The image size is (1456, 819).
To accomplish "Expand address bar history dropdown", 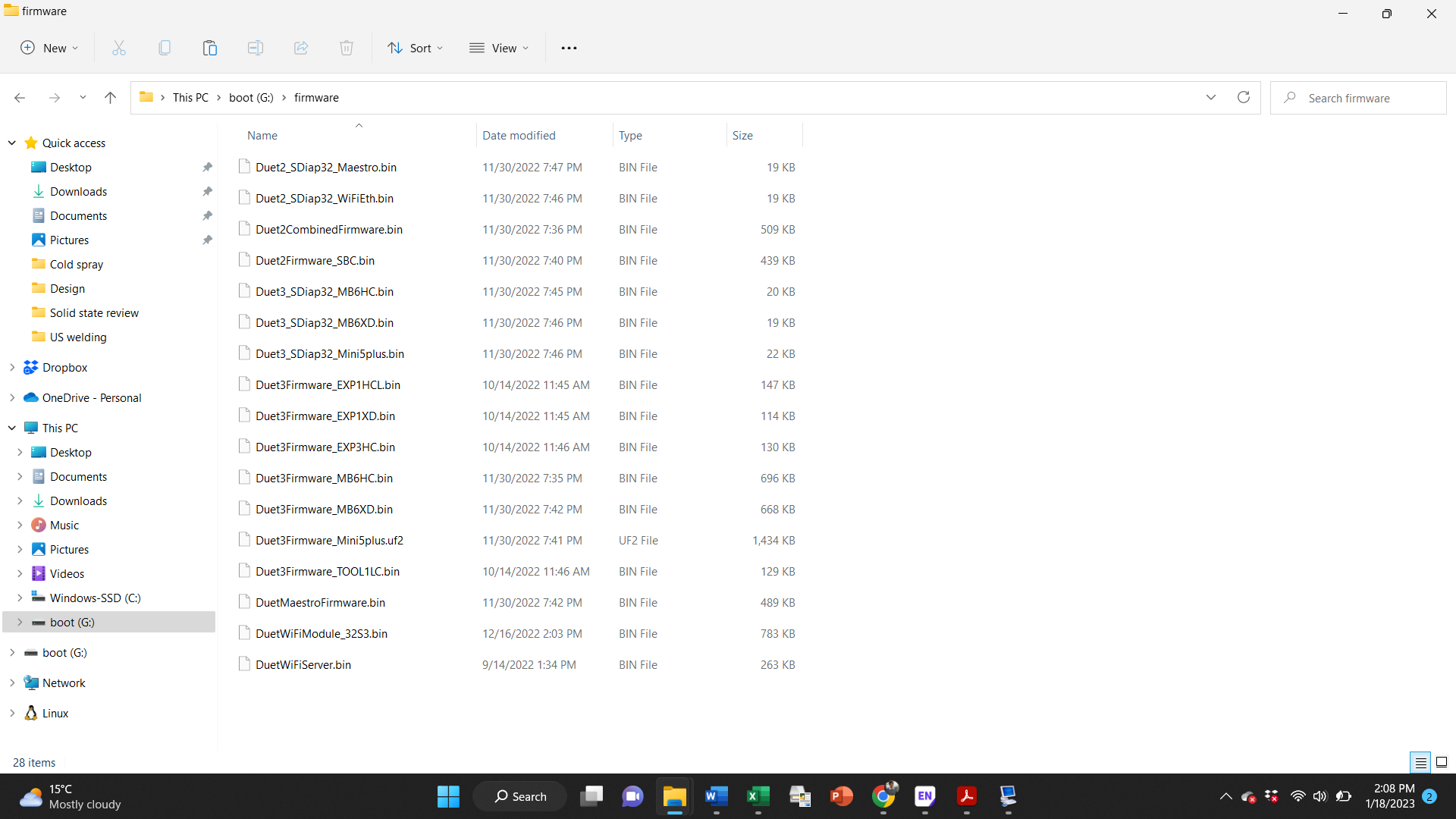I will point(1211,97).
